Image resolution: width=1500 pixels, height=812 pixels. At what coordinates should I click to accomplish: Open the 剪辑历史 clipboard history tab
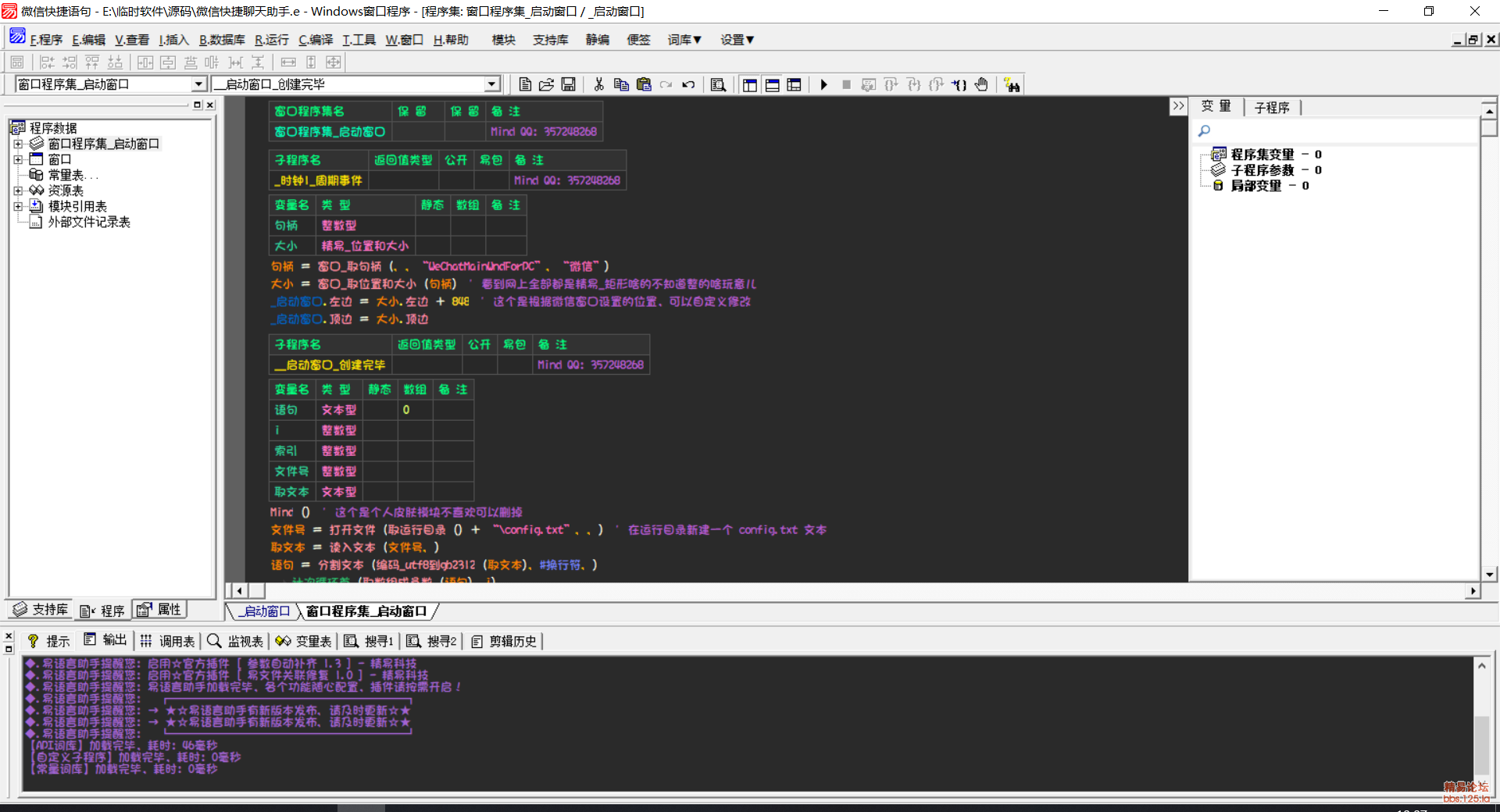(x=504, y=641)
